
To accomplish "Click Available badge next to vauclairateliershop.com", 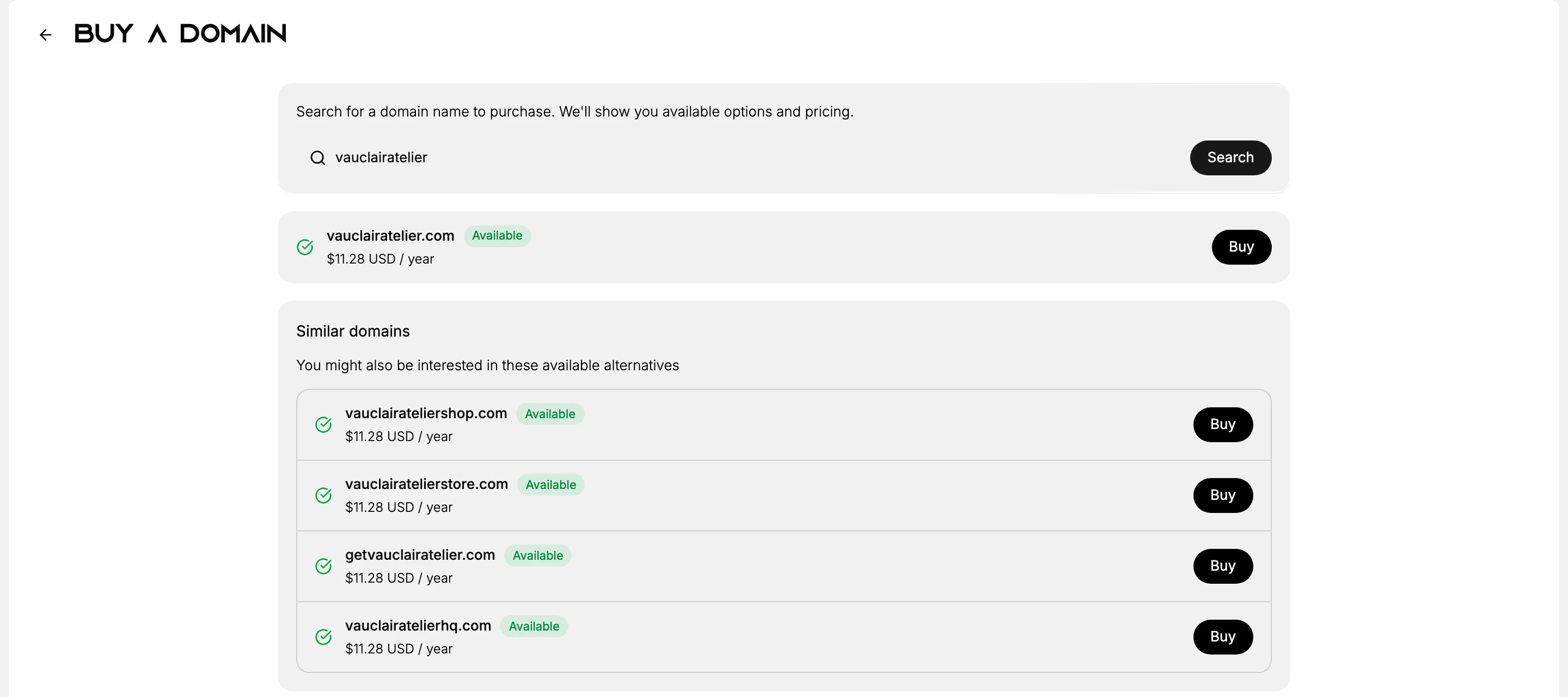I will (x=550, y=414).
